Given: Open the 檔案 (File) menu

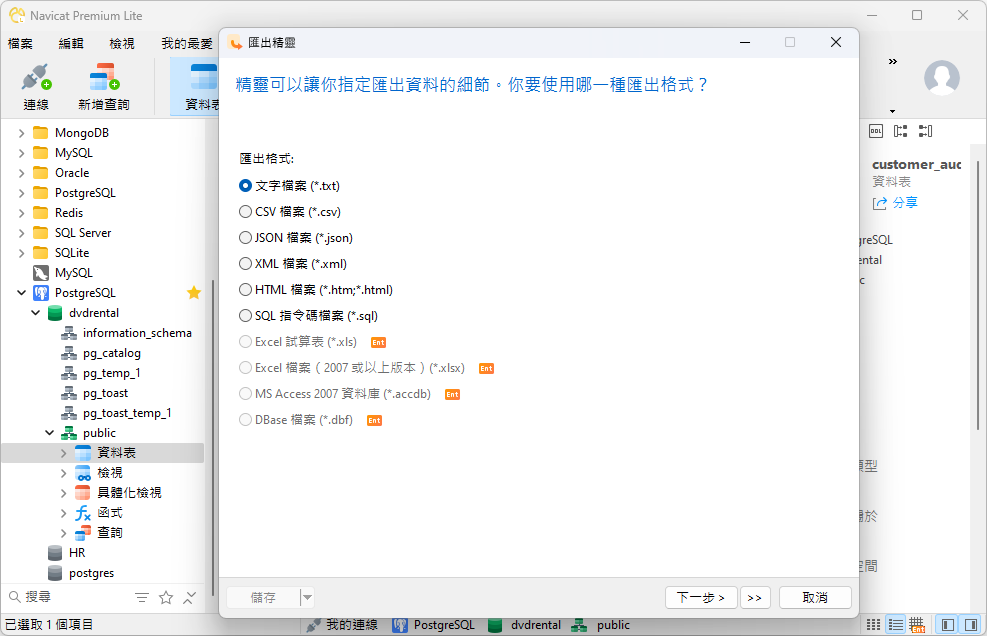Looking at the screenshot, I should (x=20, y=44).
